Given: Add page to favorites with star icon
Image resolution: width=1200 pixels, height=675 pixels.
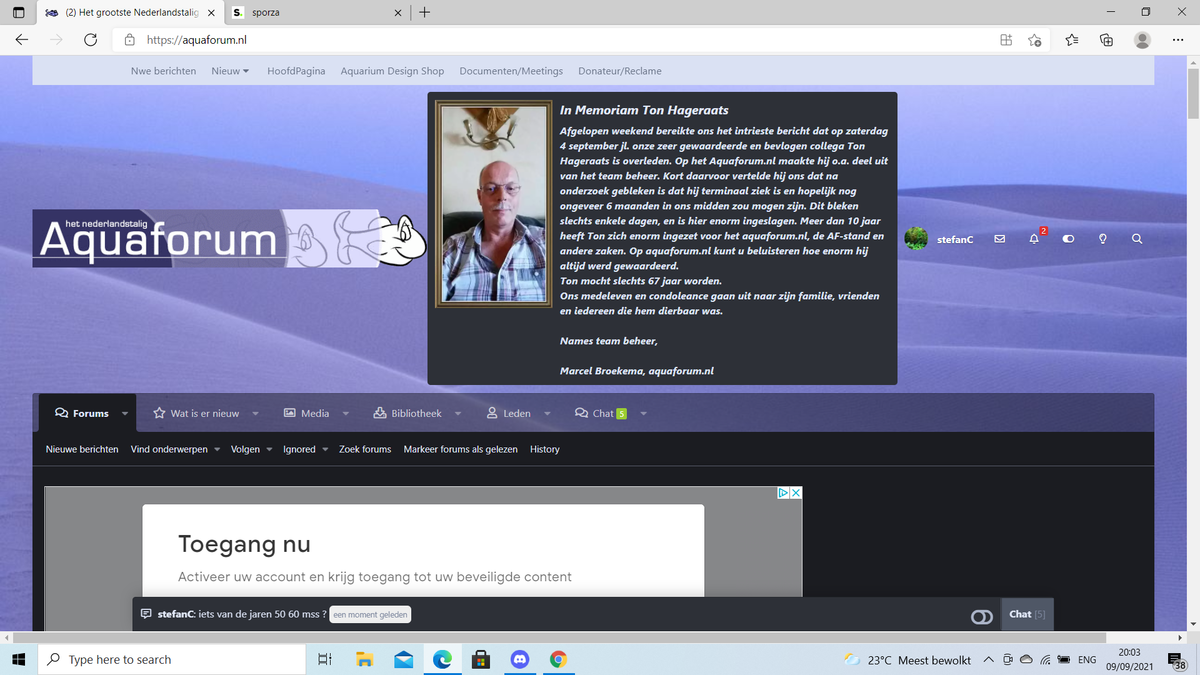Looking at the screenshot, I should pos(1035,40).
